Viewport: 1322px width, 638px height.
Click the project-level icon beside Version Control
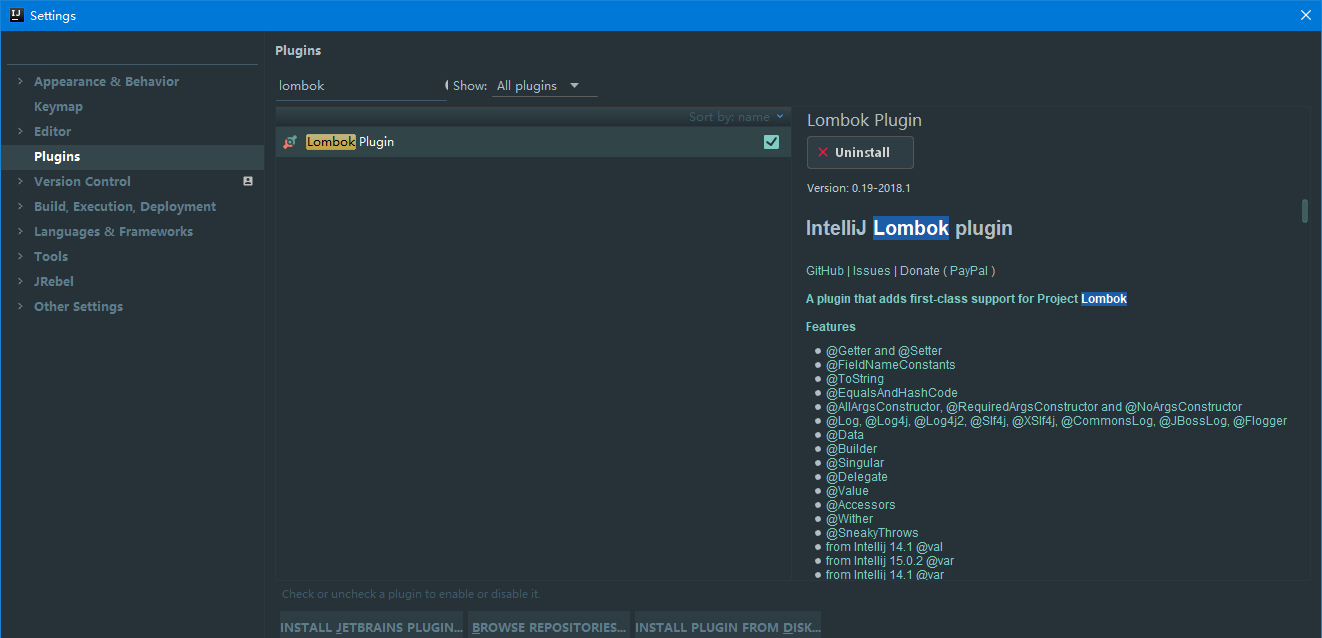248,181
